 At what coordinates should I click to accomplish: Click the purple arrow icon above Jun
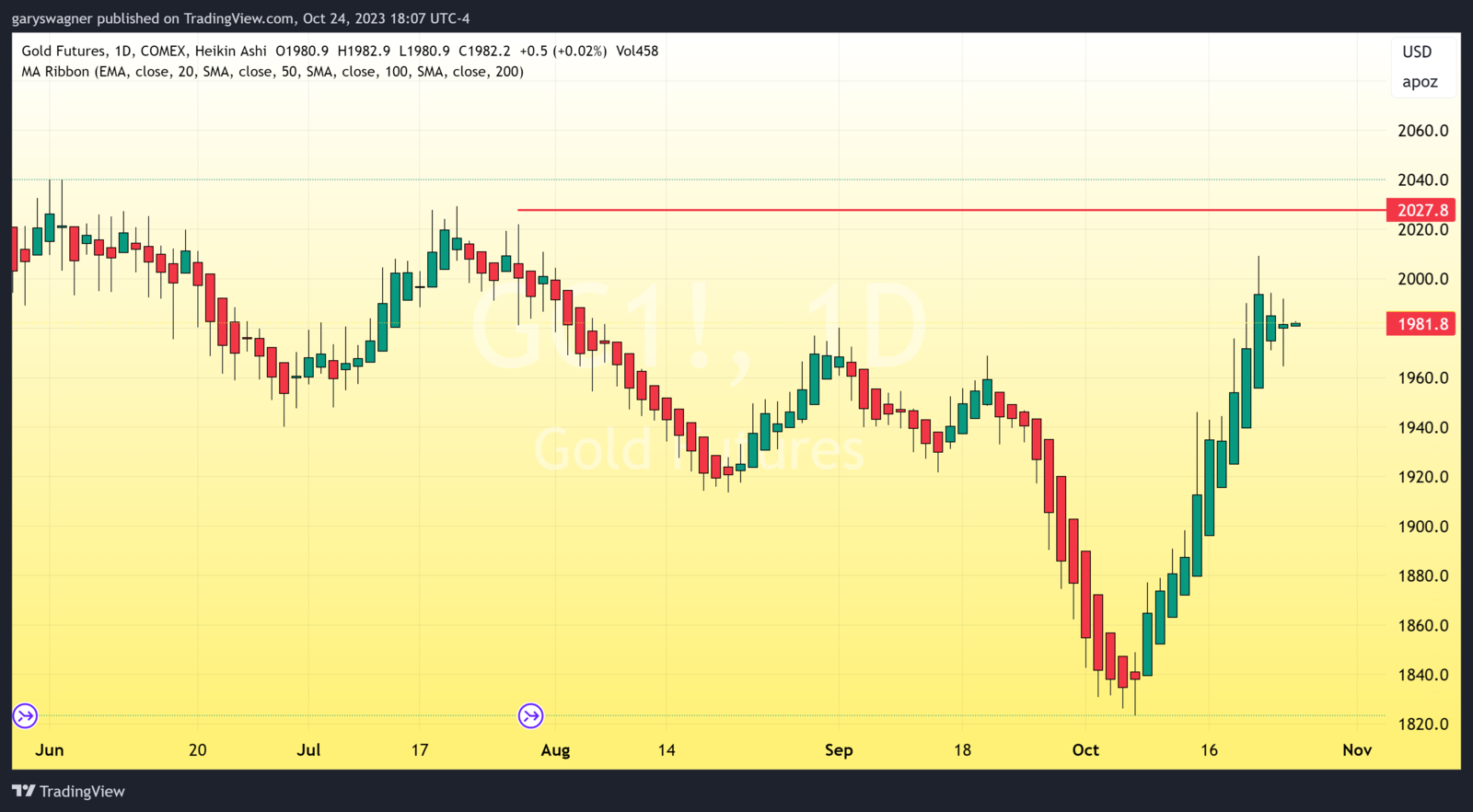(x=25, y=715)
